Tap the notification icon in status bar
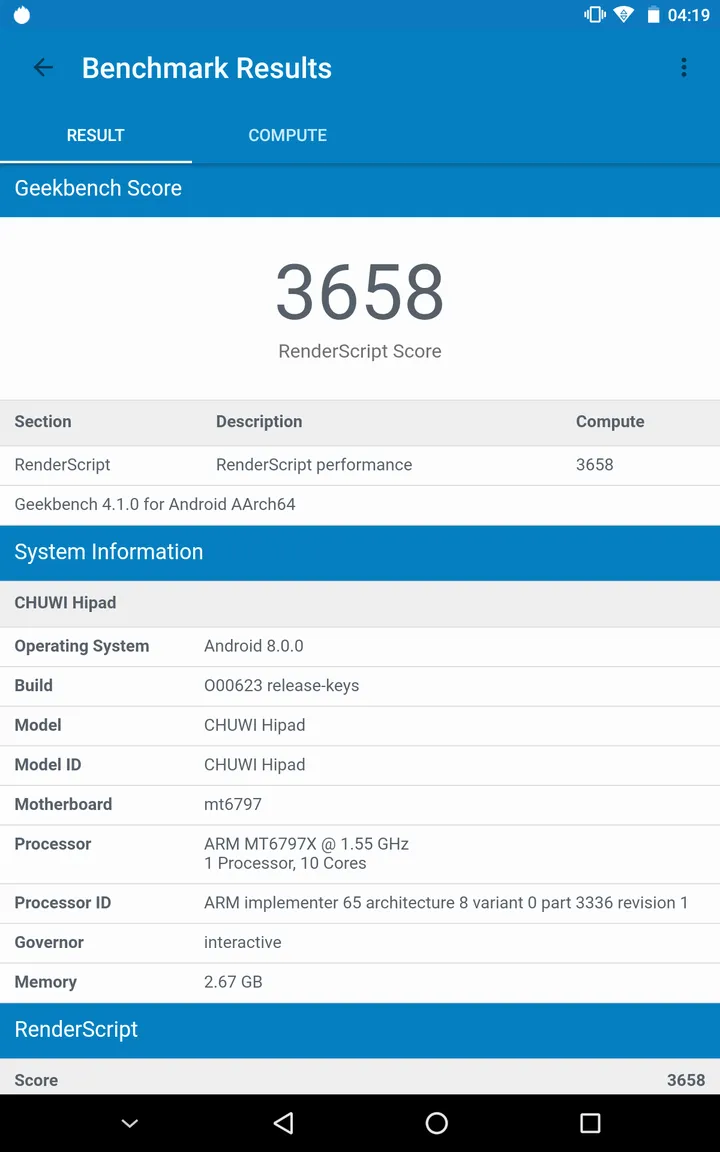The image size is (720, 1152). click(22, 15)
